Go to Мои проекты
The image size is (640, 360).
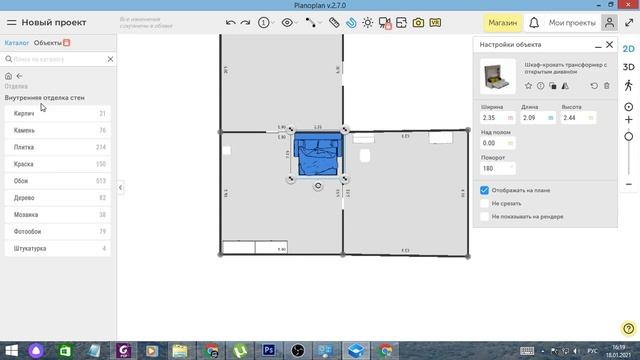tap(572, 23)
